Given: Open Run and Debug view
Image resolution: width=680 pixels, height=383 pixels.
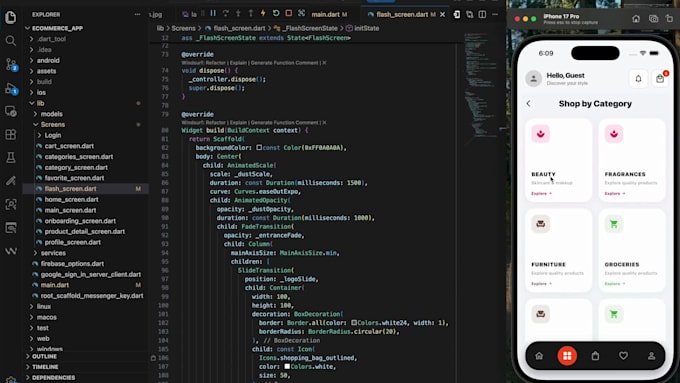Looking at the screenshot, I should 11,88.
